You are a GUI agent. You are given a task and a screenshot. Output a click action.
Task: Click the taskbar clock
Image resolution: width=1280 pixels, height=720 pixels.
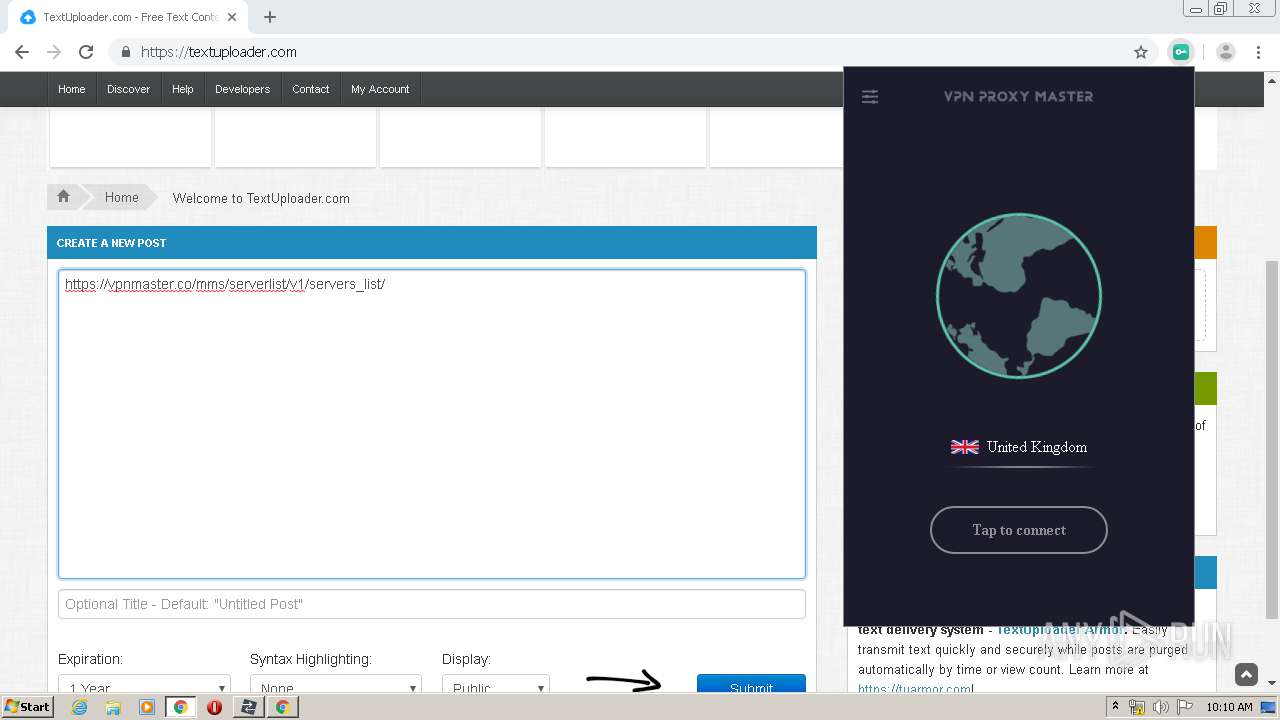coord(1229,707)
